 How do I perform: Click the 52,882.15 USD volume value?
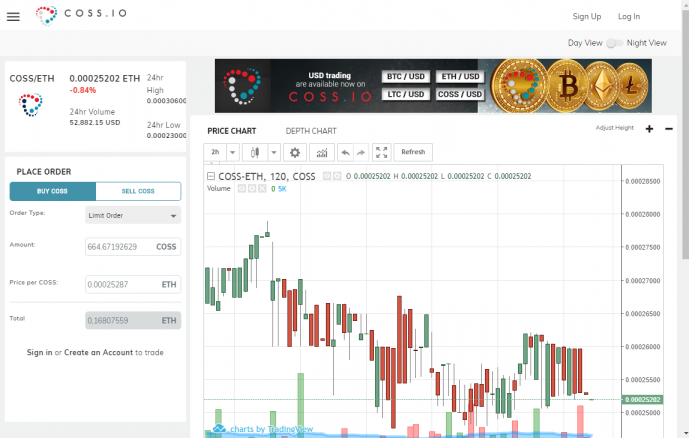pos(94,123)
